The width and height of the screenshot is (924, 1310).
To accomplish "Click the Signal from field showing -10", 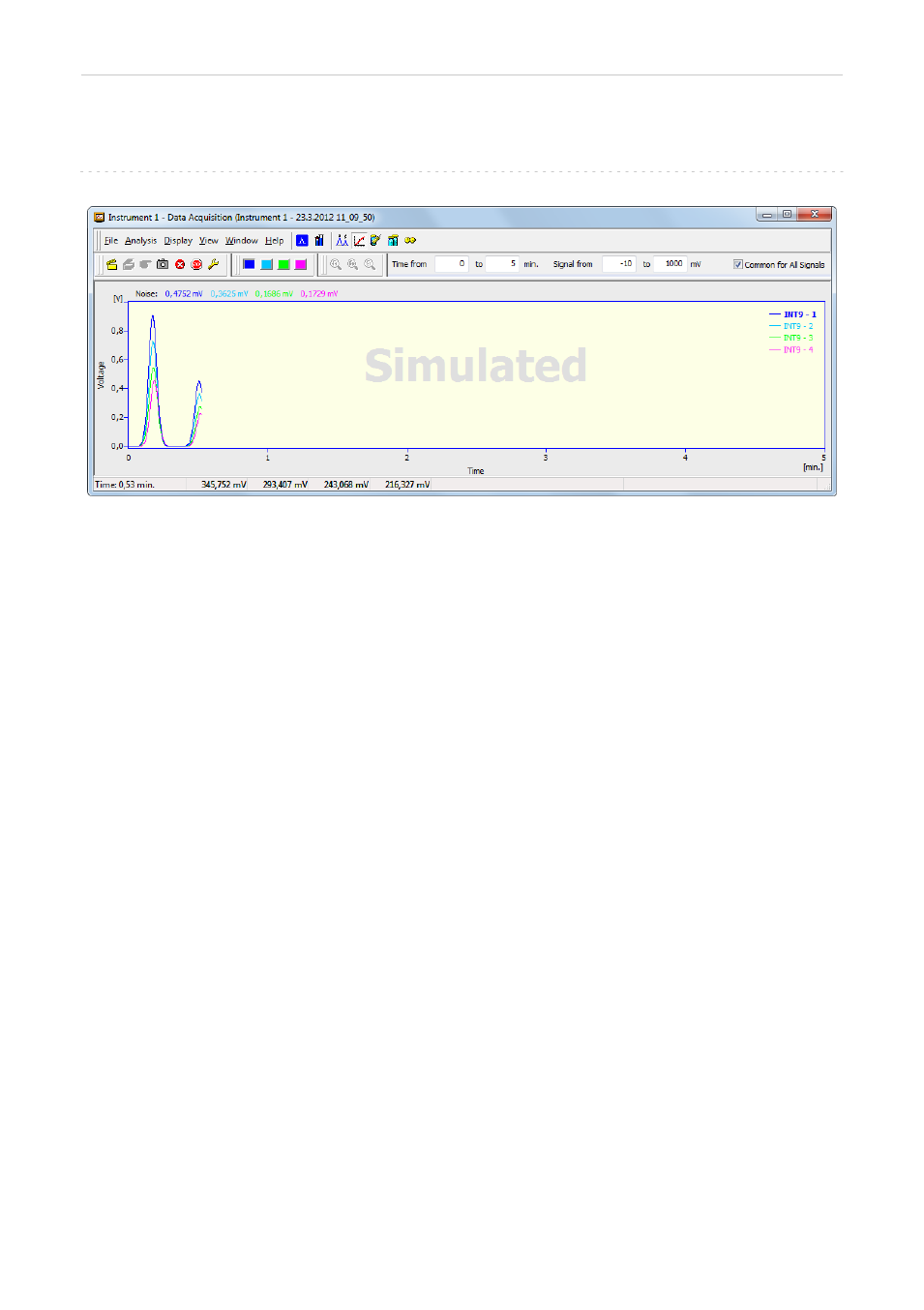I will 619,264.
